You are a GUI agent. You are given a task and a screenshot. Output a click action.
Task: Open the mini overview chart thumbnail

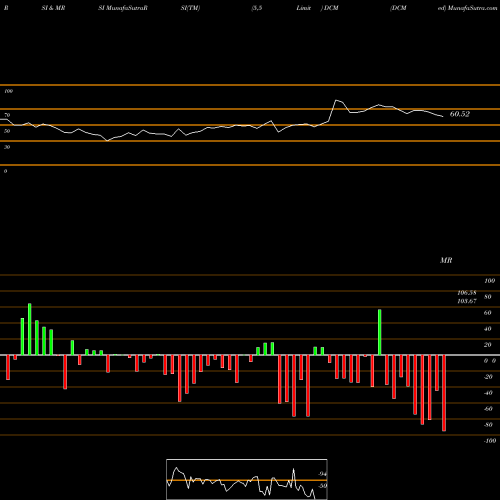pos(247,479)
